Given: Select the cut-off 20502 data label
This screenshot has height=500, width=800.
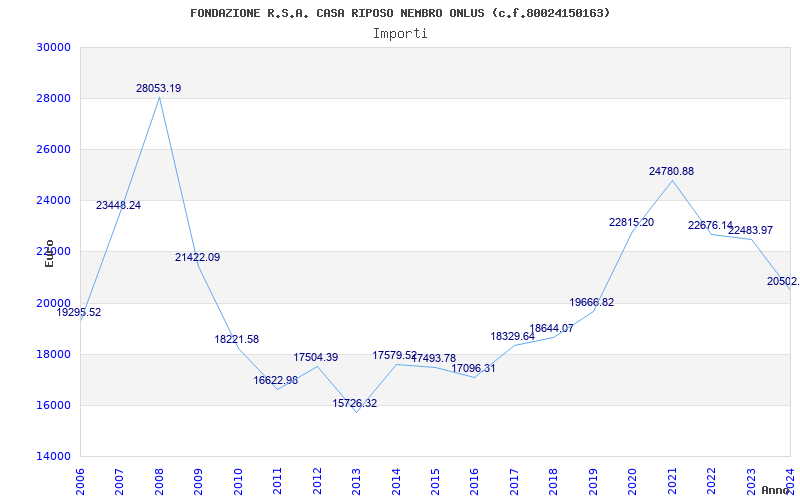Looking at the screenshot, I should tap(783, 282).
